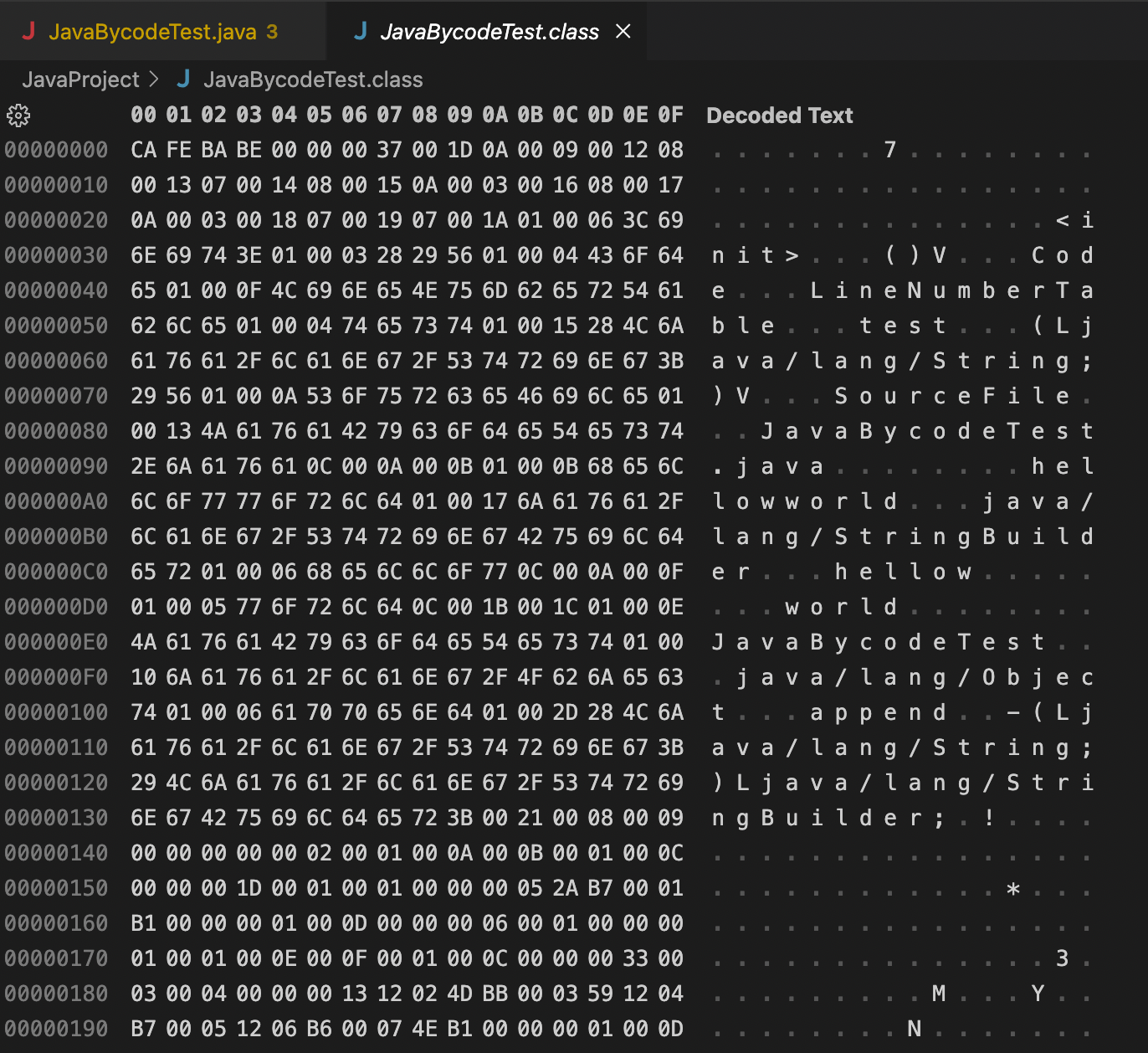Click the asterisk in decoded text
Screen dimensions: 1148x1053
(x=1013, y=889)
